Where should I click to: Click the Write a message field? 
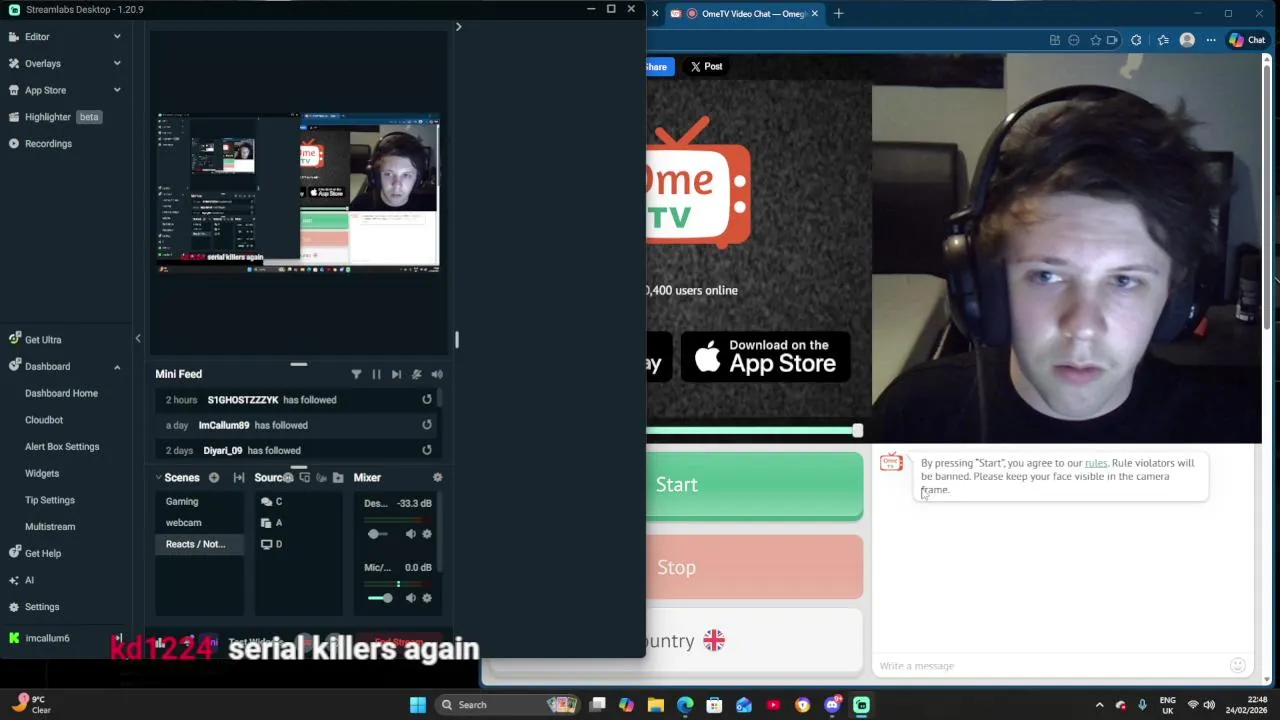1050,666
